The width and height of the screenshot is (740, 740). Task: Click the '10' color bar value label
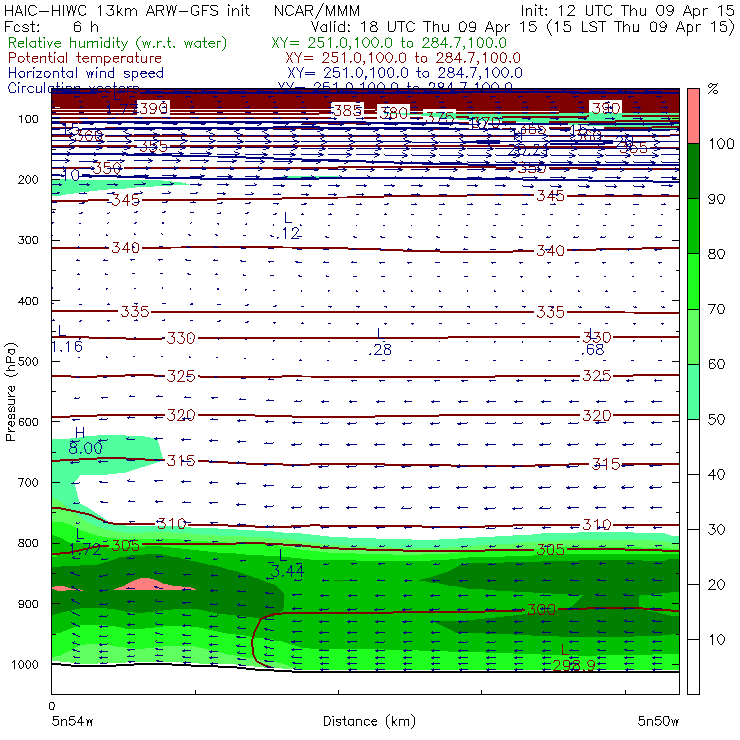point(716,640)
